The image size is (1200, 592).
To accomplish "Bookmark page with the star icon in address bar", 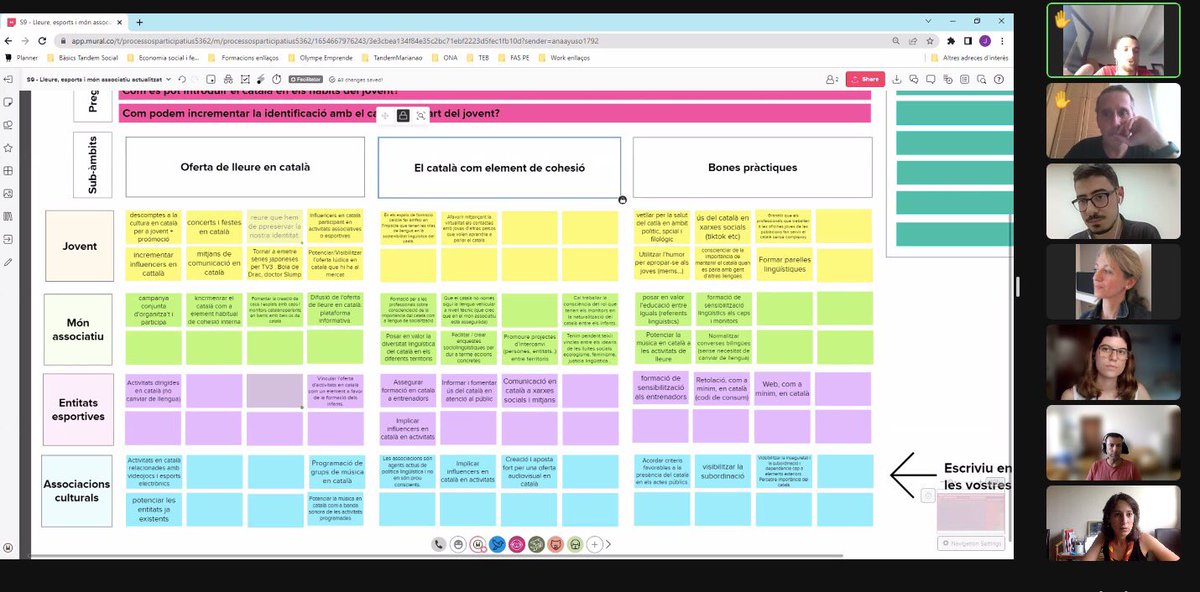I will [931, 41].
